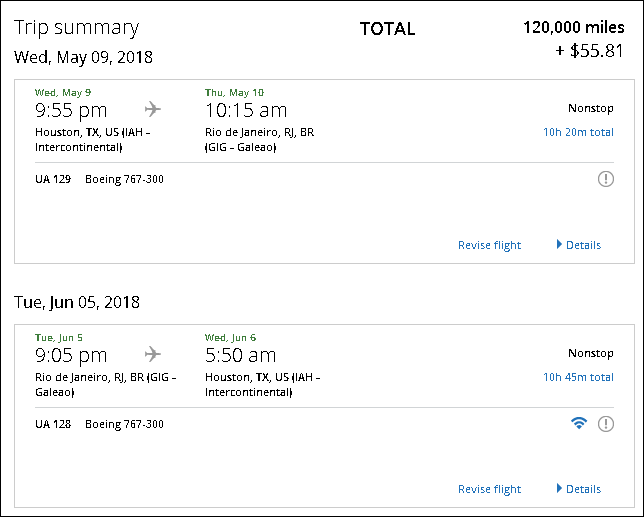Click the Tue, Jun 05, 2018 date heading
644x517 pixels.
(77, 302)
